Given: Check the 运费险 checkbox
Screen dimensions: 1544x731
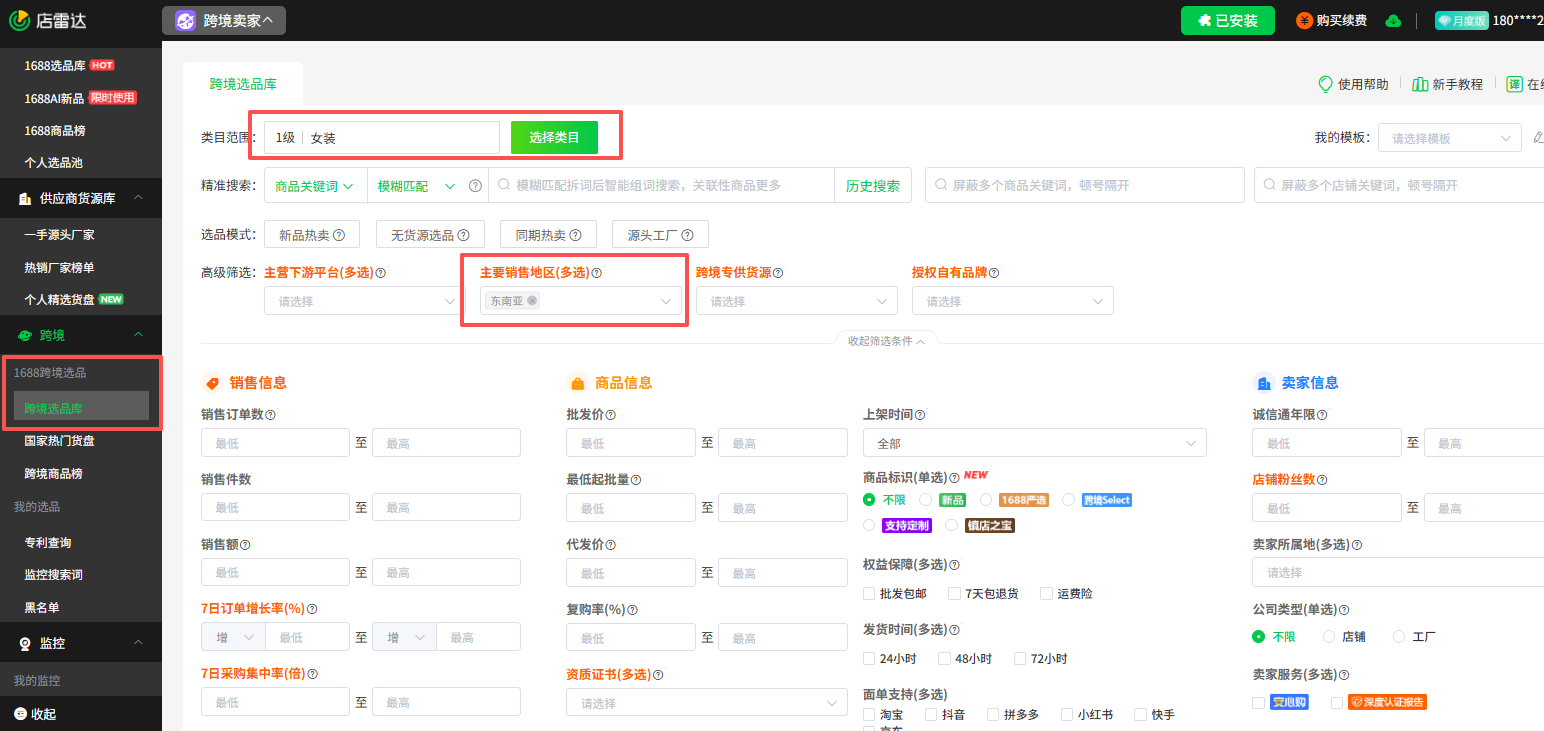Looking at the screenshot, I should coord(1046,593).
